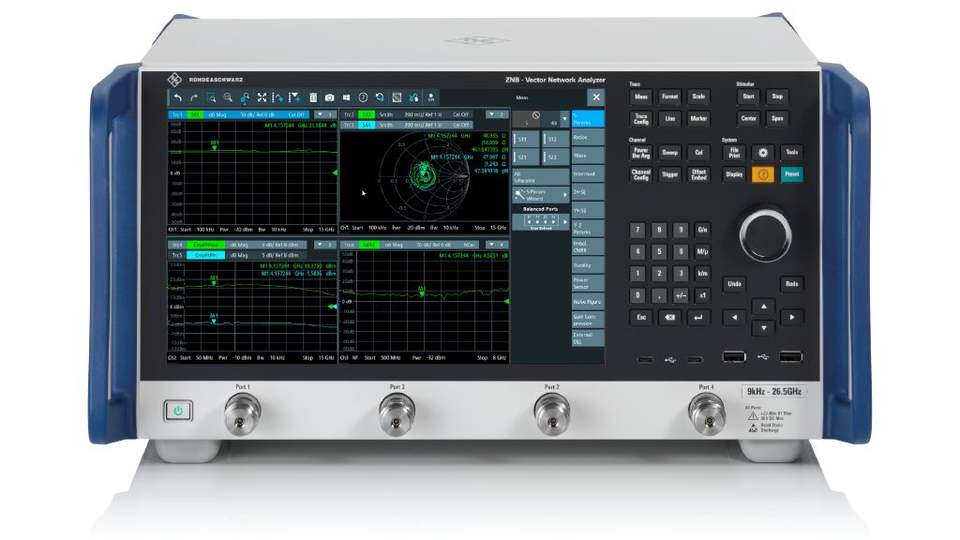Viewport: 960px width, 540px height.
Task: Click the redo arrow icon in the toolbar
Action: (194, 97)
